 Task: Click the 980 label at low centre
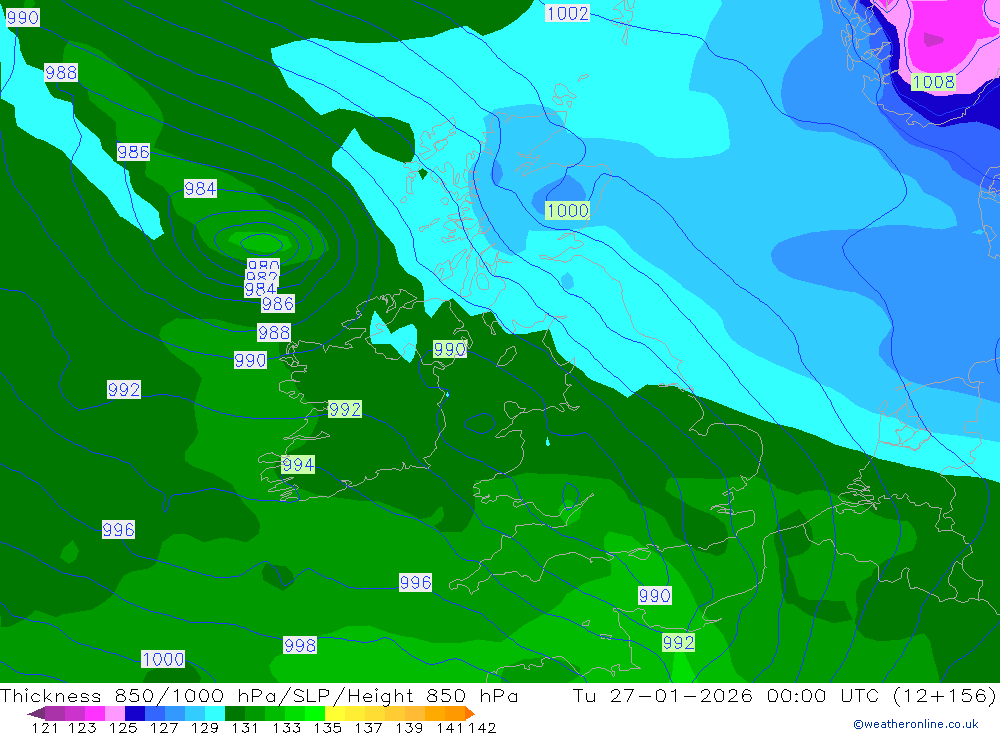263,265
